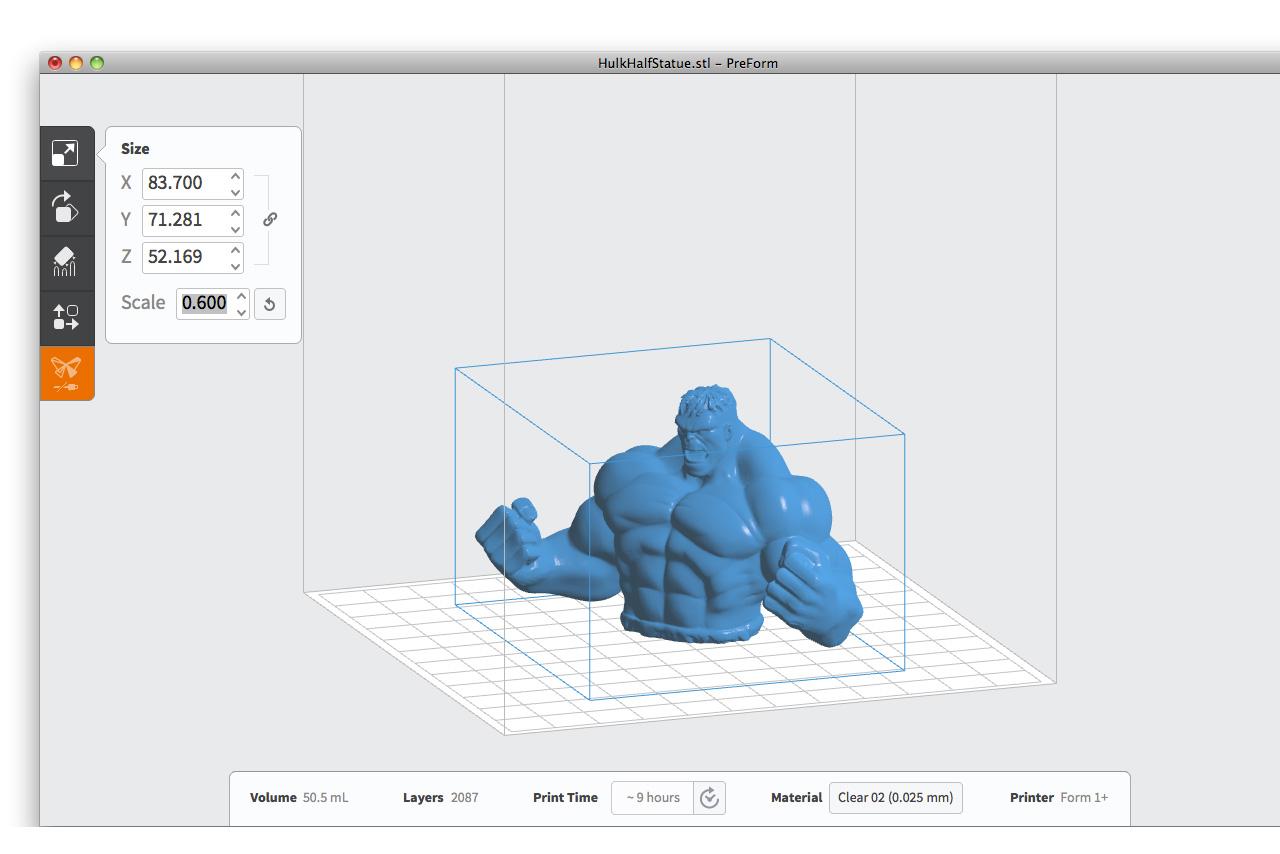Increase Scale with up arrow

click(241, 297)
